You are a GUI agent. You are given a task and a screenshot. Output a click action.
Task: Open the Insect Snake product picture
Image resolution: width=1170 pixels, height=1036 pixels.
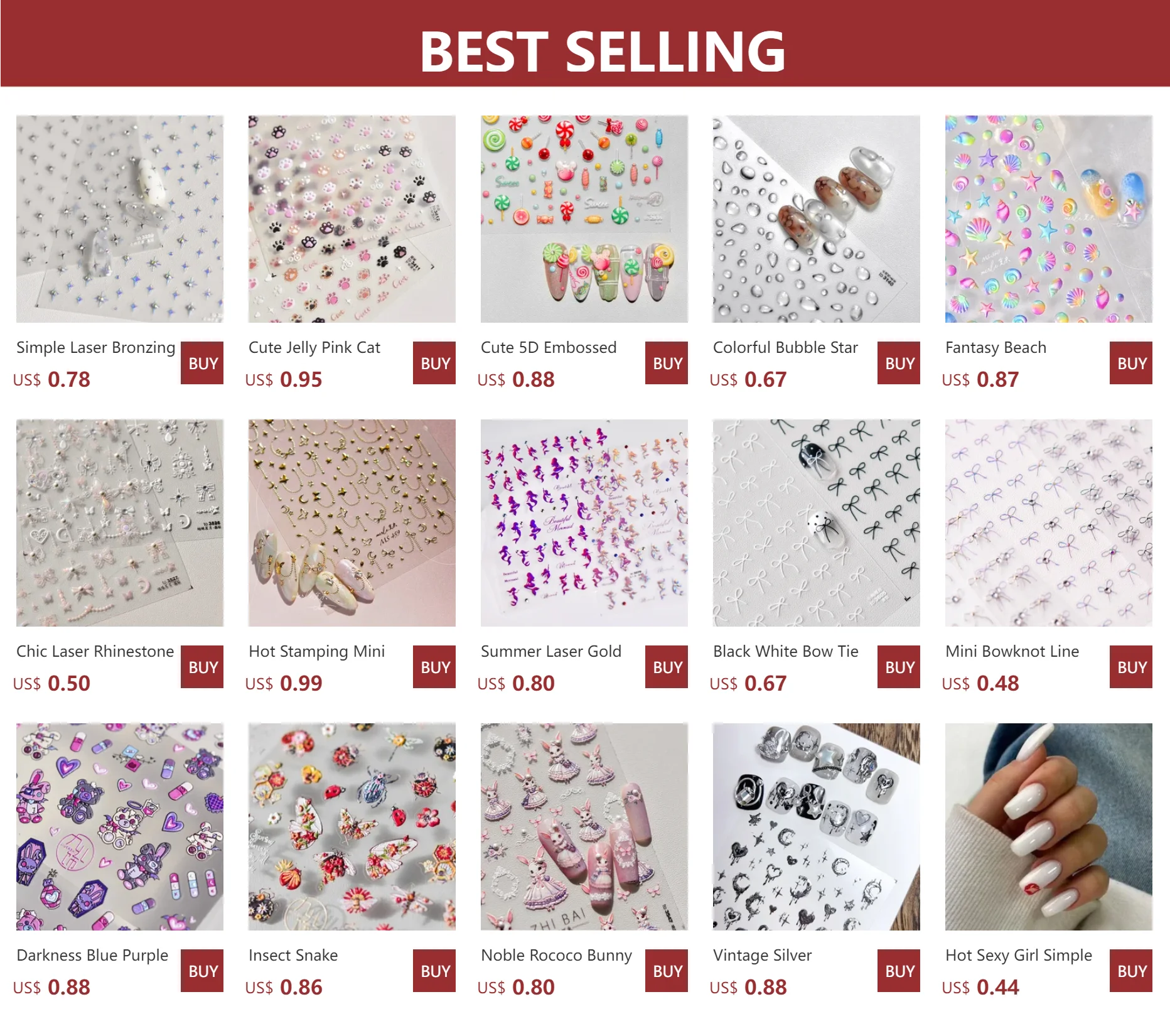(x=352, y=826)
